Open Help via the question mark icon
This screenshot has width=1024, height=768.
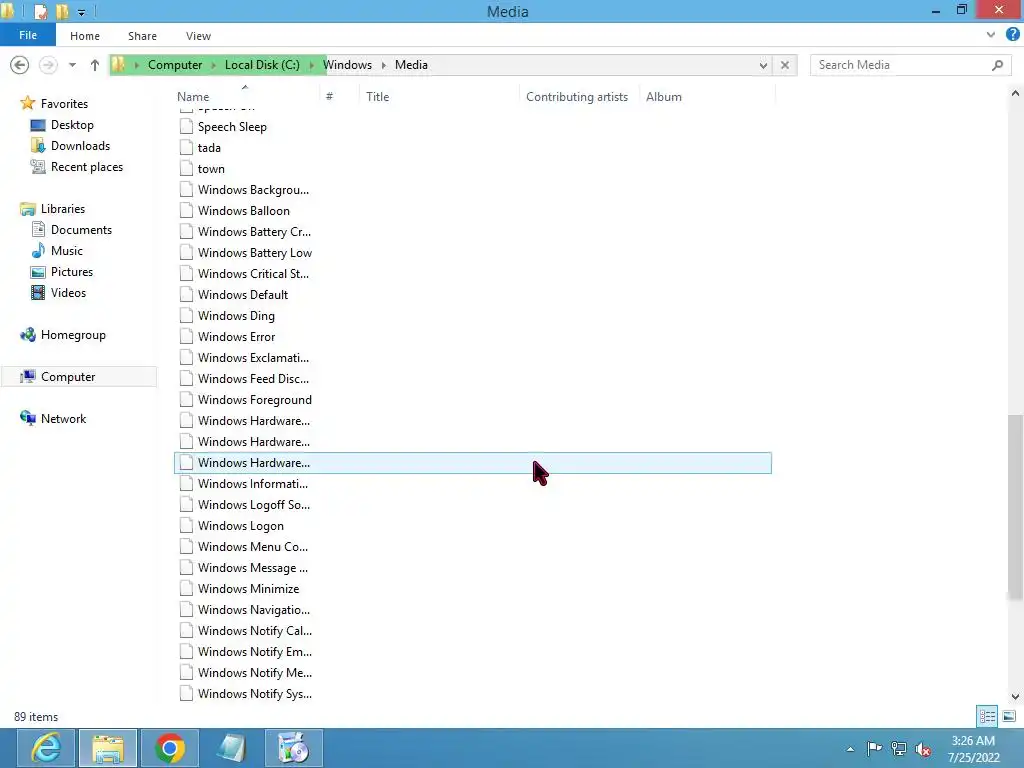[1012, 35]
